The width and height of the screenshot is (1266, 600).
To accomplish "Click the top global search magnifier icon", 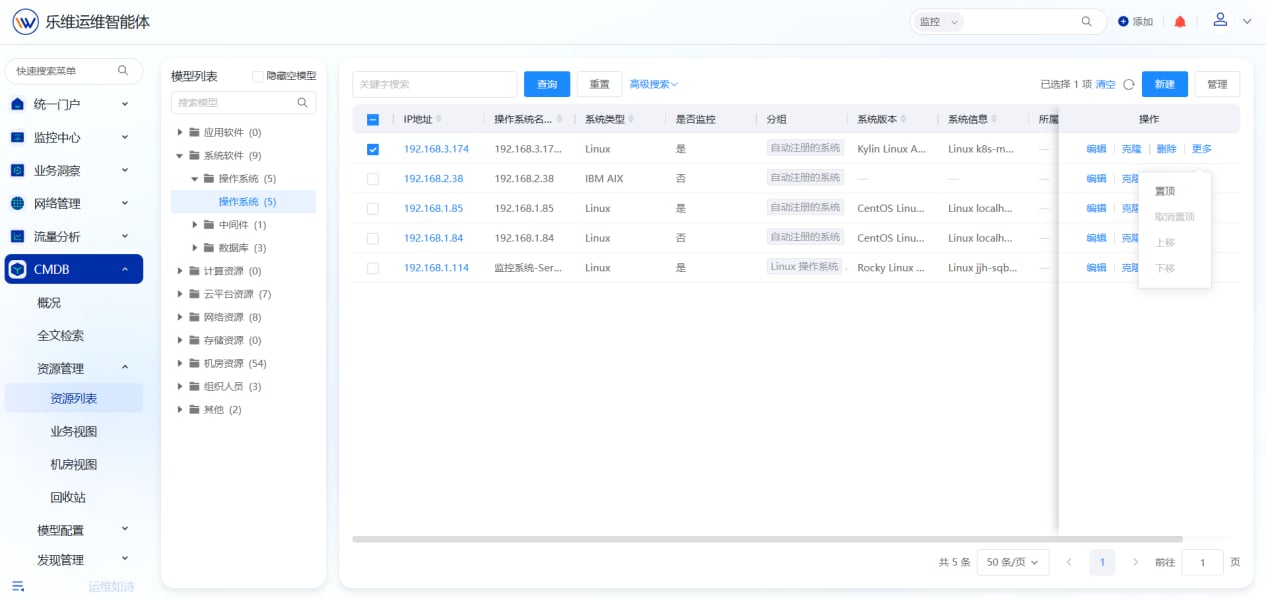I will pos(1087,21).
